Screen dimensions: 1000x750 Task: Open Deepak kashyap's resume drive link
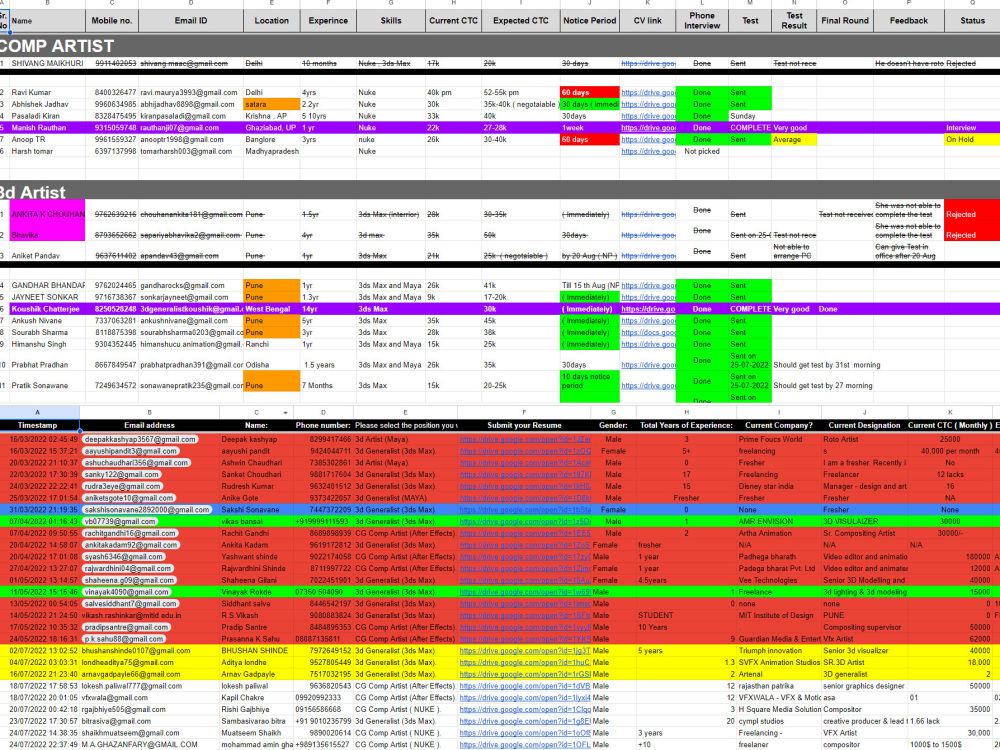click(525, 439)
